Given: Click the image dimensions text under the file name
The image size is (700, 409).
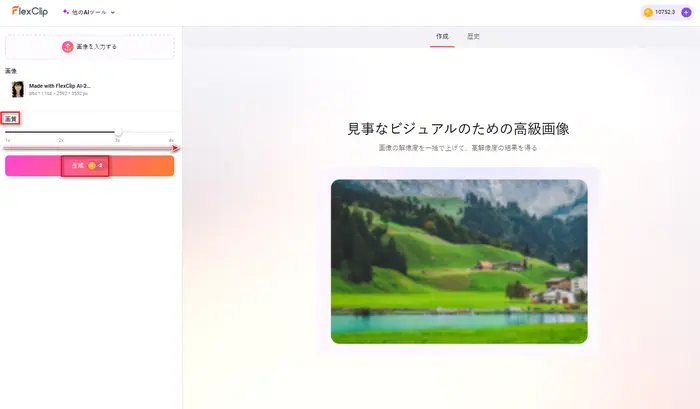Looking at the screenshot, I should [x=58, y=94].
